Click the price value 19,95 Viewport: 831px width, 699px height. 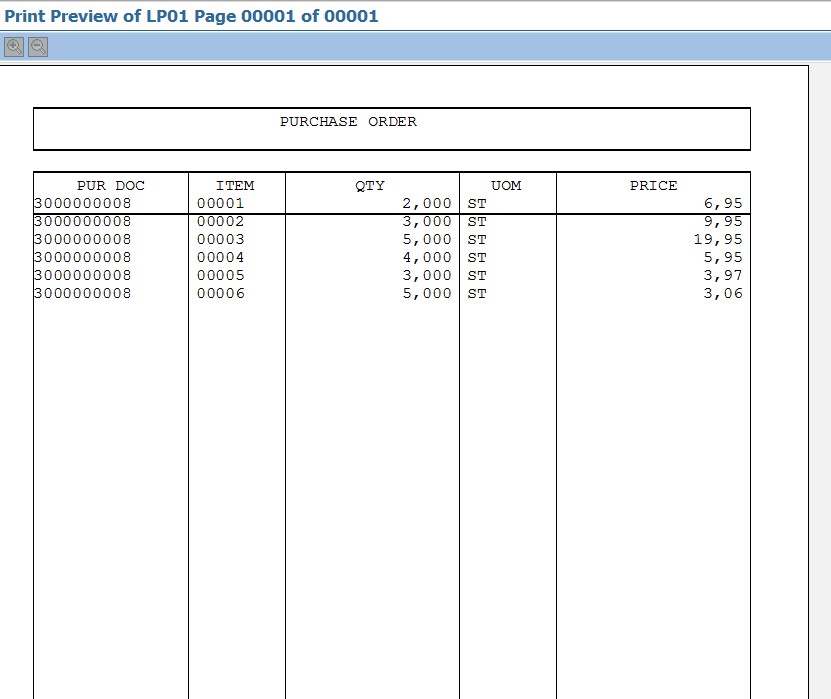(x=725, y=239)
